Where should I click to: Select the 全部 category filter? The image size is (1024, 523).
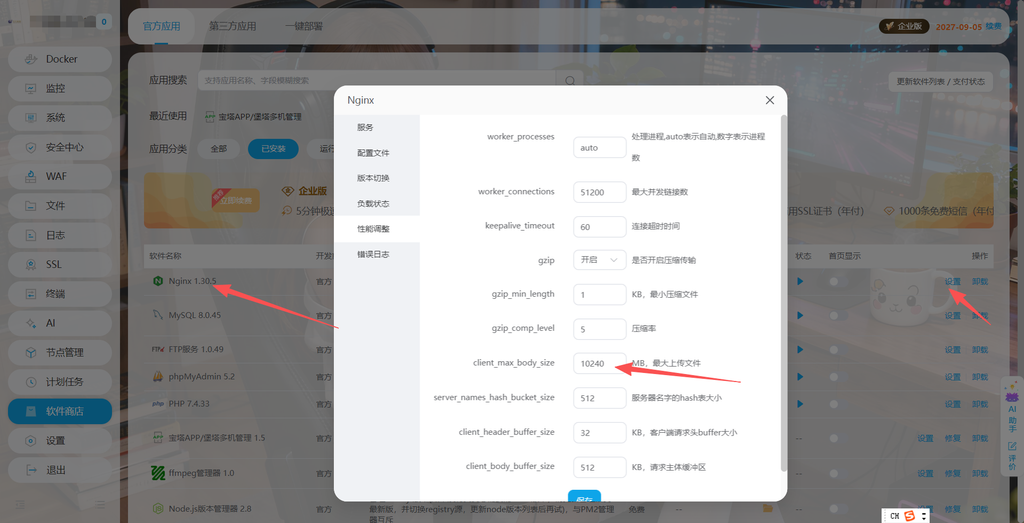219,149
